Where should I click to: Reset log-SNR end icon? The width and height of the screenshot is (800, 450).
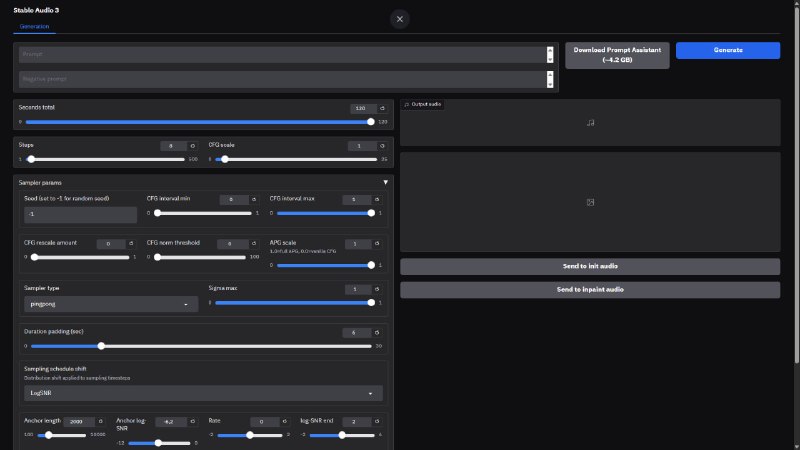(377, 421)
